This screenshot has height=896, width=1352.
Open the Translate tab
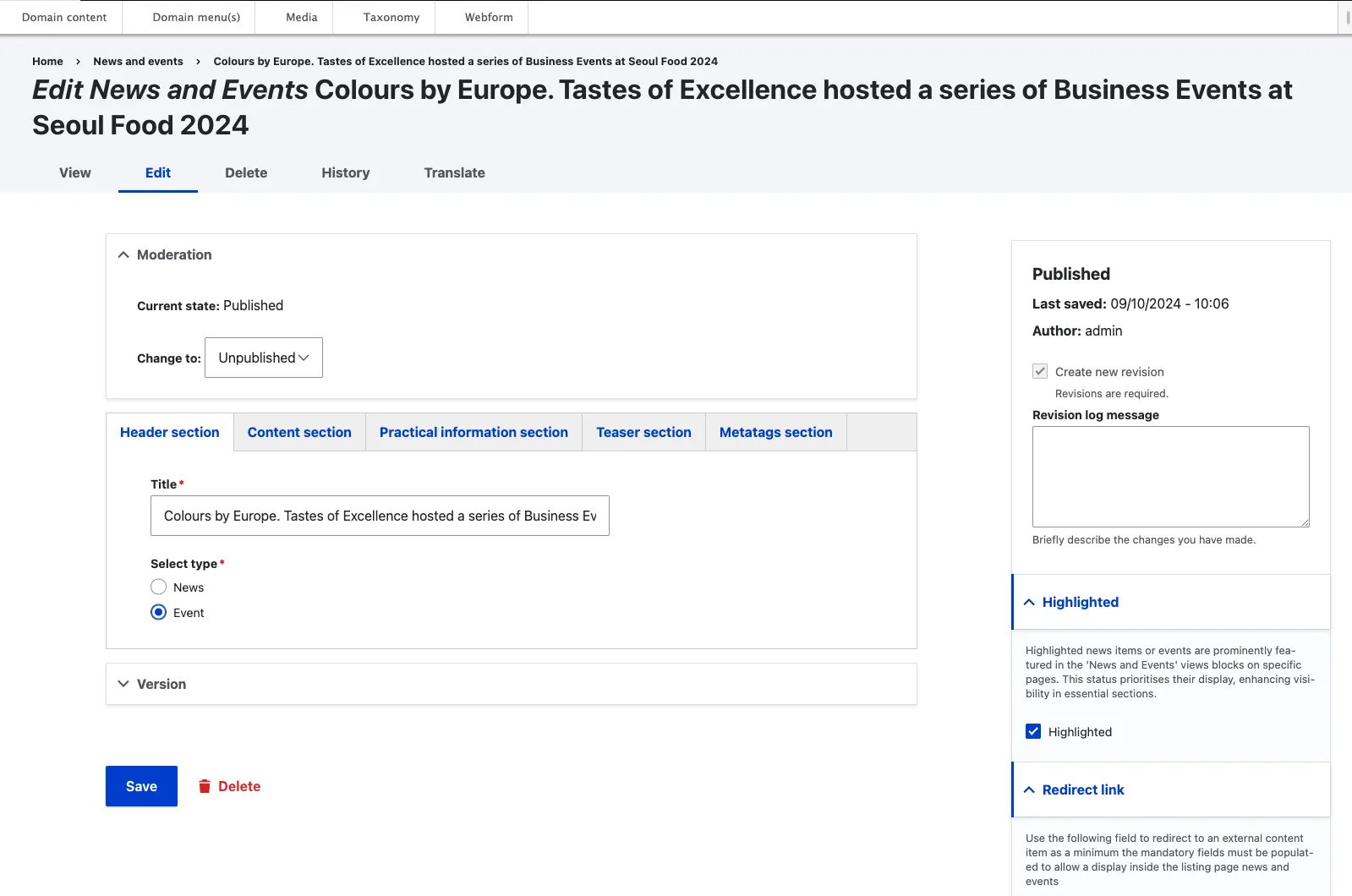[454, 172]
